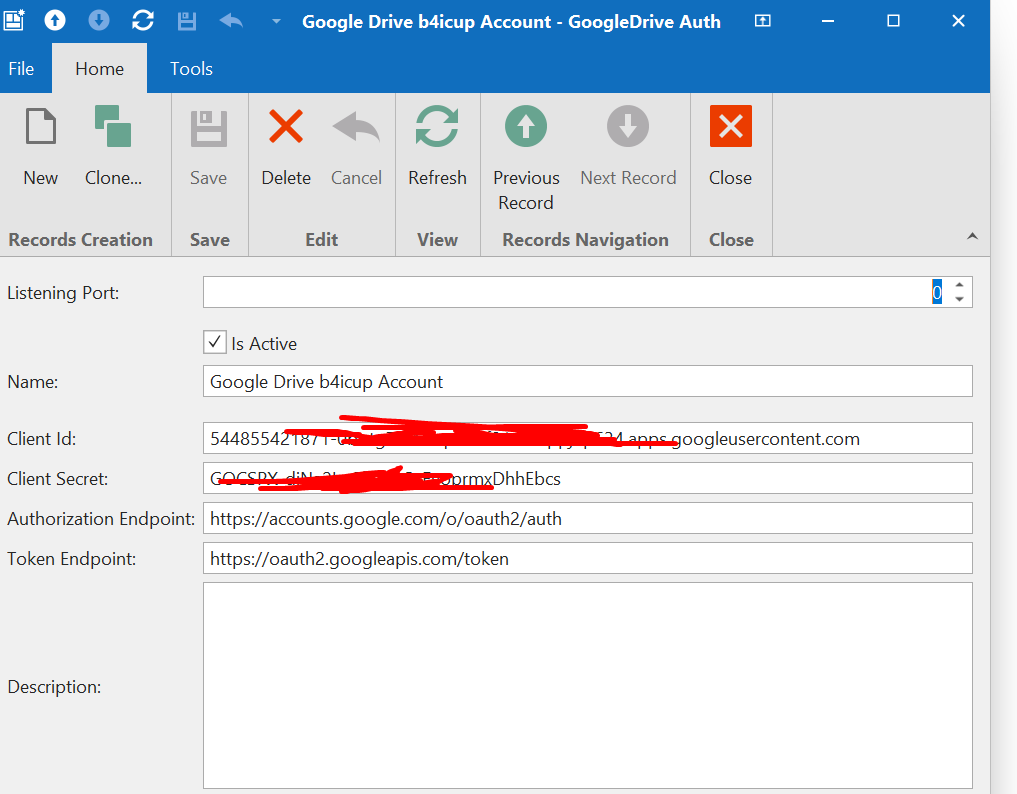This screenshot has width=1017, height=794.
Task: Delete the current record
Action: (286, 147)
